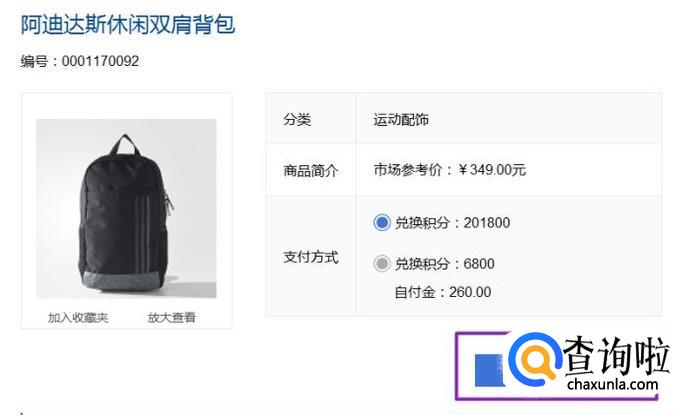Image resolution: width=682 pixels, height=415 pixels.
Task: Click the Adidas backpack product image
Action: tap(126, 208)
